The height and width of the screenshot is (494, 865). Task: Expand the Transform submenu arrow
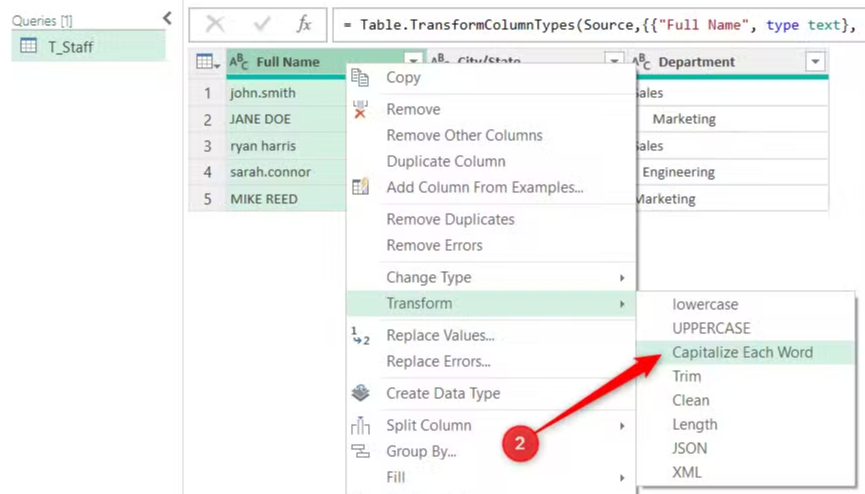coord(622,304)
